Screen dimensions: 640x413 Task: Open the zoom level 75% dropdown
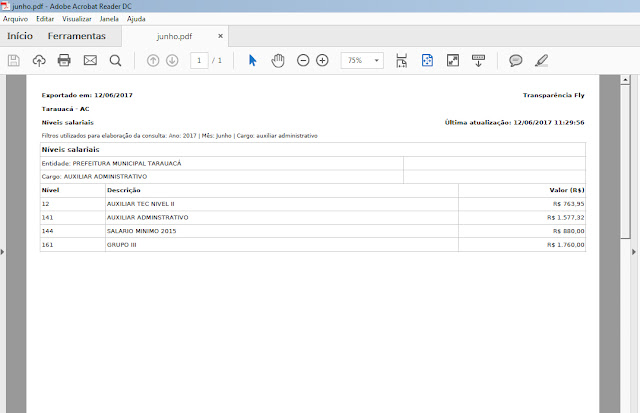click(362, 60)
